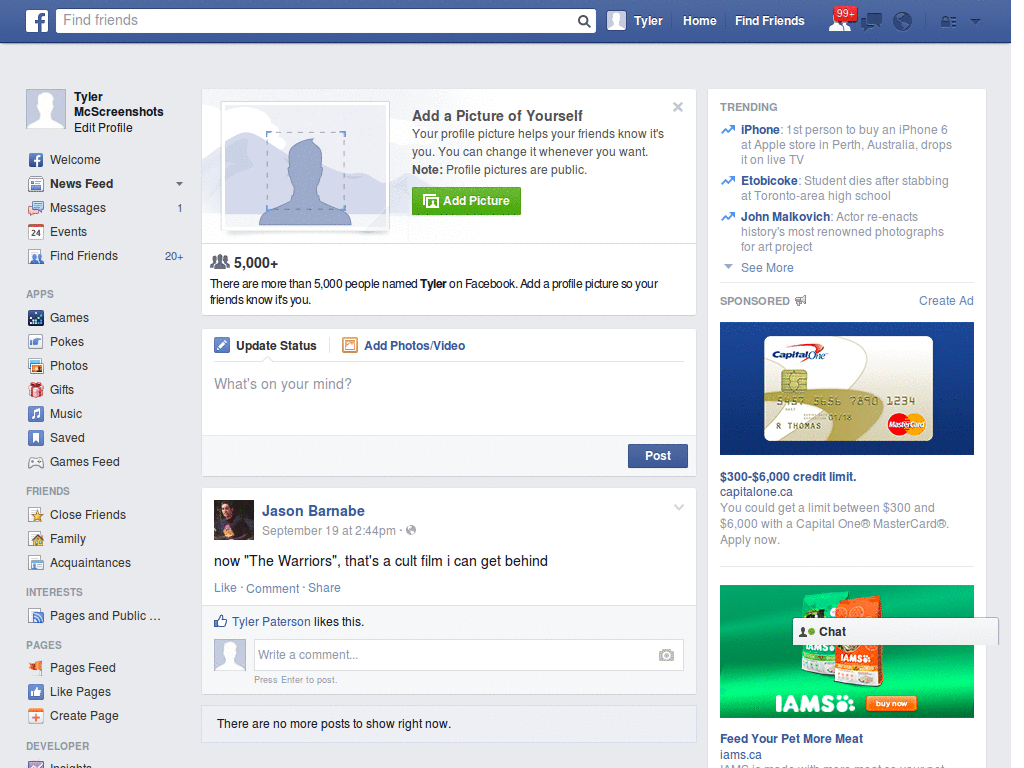Click the September 19 post timestamp
The height and width of the screenshot is (768, 1024).
(328, 531)
